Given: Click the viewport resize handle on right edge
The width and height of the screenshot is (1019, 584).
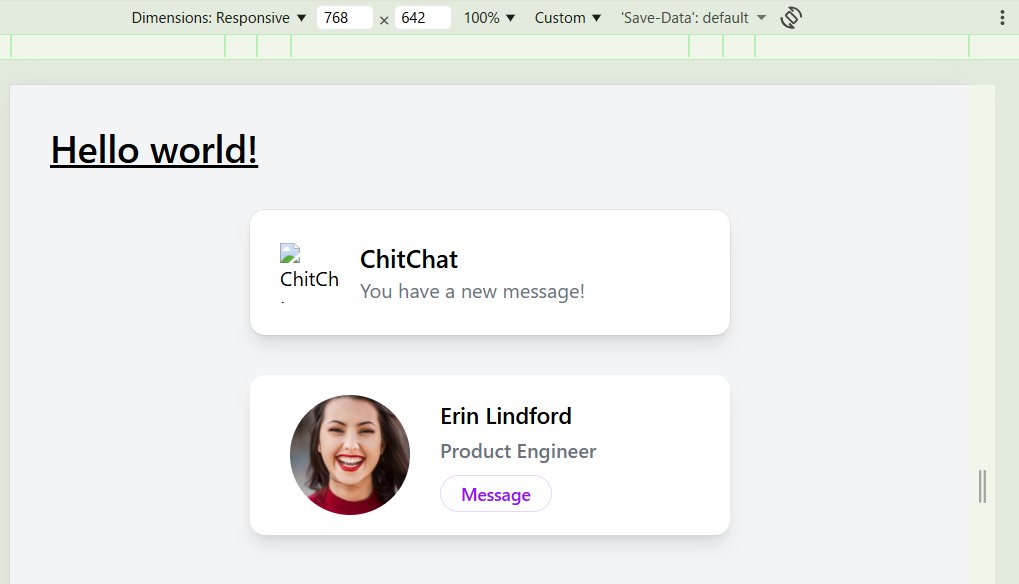Looking at the screenshot, I should click(x=982, y=487).
